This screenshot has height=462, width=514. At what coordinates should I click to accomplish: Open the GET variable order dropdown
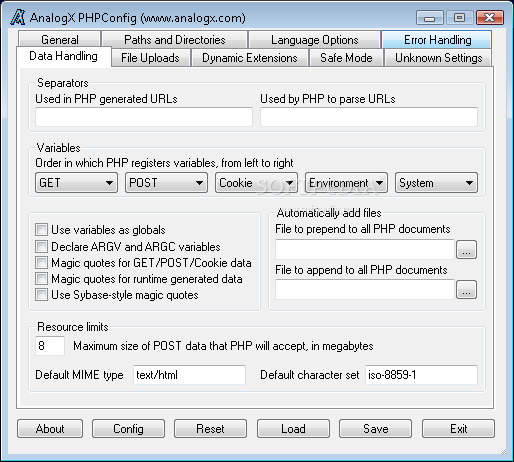[x=76, y=183]
